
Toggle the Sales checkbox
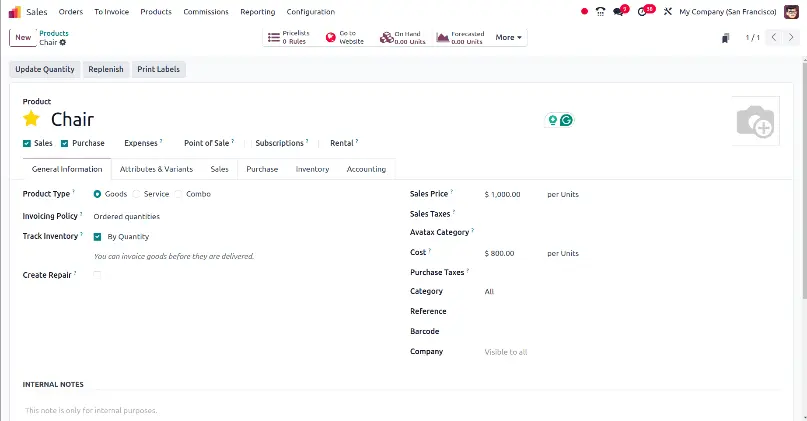[x=27, y=144]
